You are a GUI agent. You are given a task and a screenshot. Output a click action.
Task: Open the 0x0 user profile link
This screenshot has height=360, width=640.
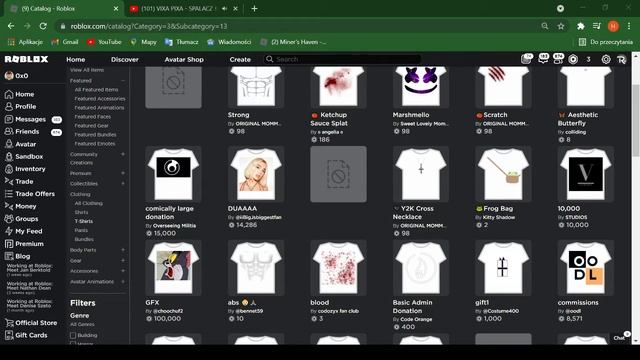17,76
